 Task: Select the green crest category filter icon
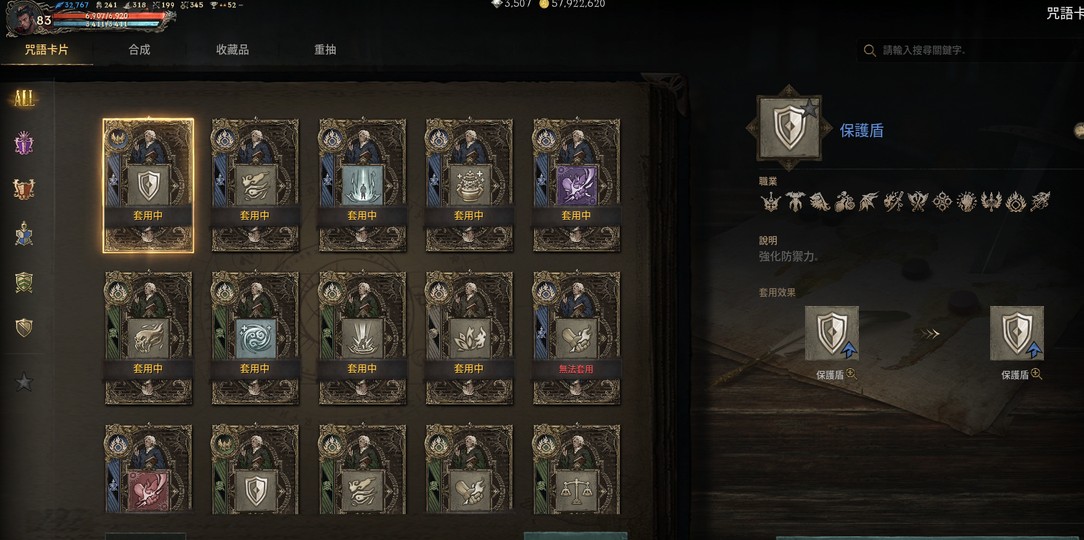[x=24, y=282]
